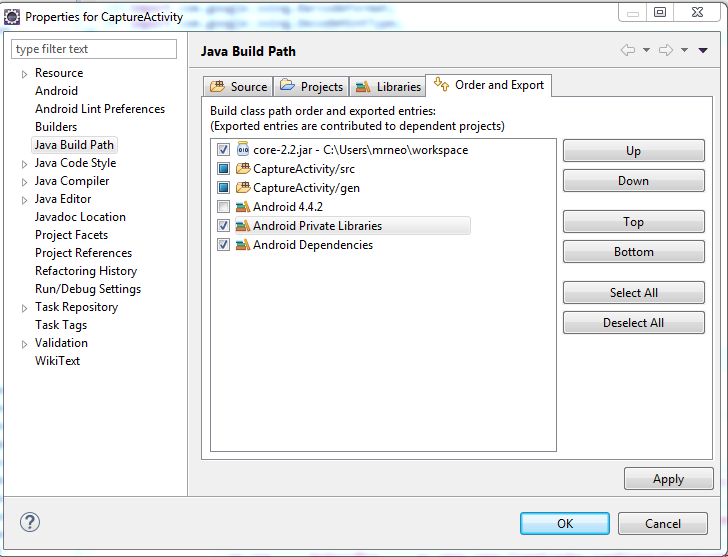Focus the type filter text field
Viewport: 728px width, 557px height.
(x=94, y=49)
